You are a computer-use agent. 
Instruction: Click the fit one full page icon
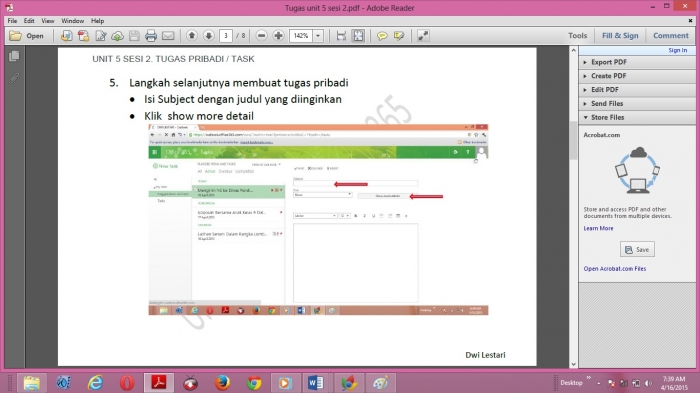tap(358, 36)
